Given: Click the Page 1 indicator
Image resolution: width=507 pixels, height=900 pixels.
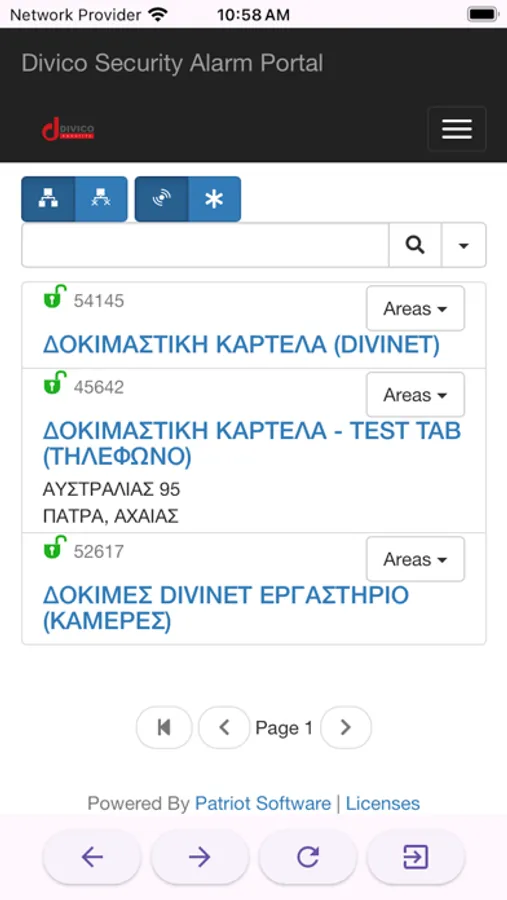Looking at the screenshot, I should [x=284, y=728].
